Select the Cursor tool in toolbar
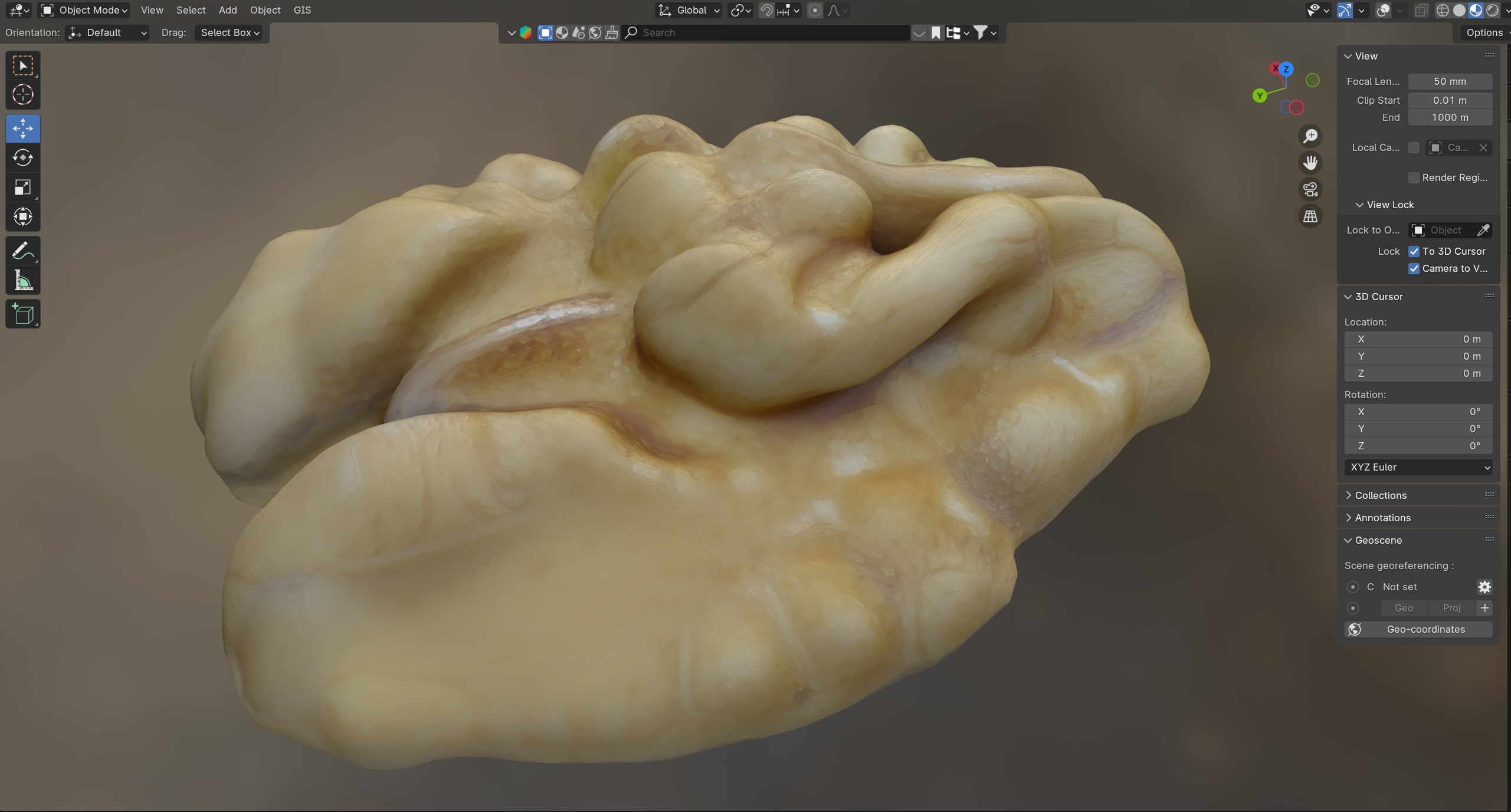This screenshot has width=1511, height=812. point(23,95)
